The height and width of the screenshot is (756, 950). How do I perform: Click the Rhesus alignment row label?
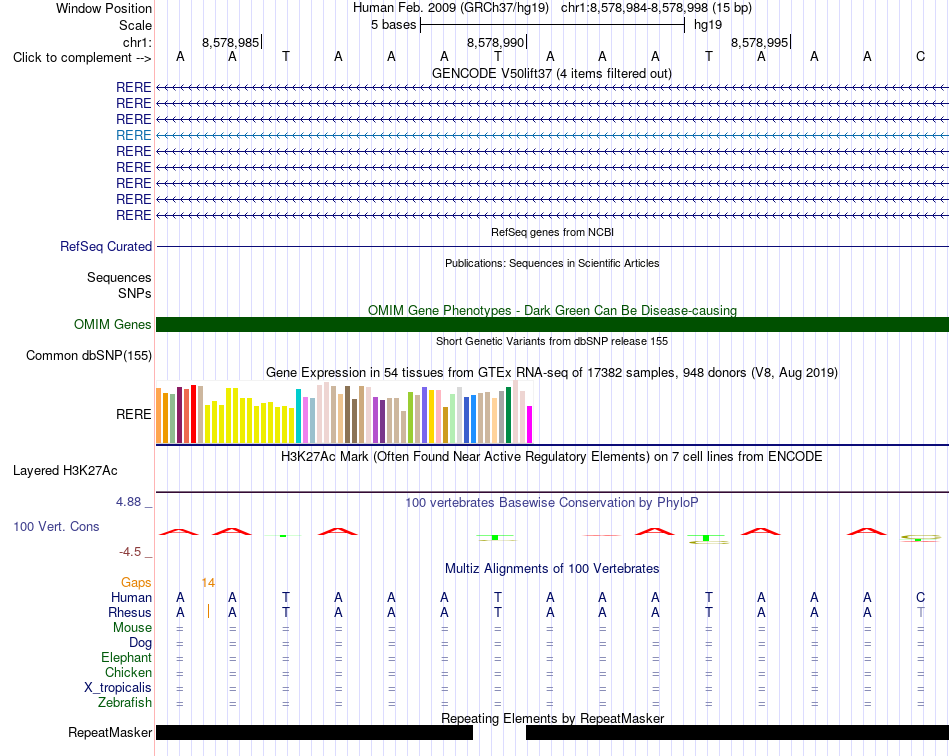tap(130, 612)
